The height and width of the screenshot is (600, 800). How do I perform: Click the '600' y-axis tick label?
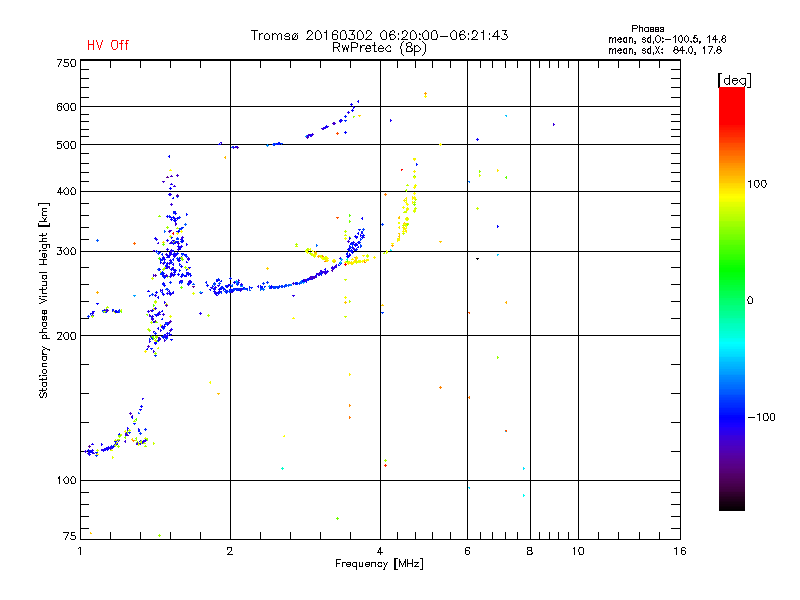[66, 107]
